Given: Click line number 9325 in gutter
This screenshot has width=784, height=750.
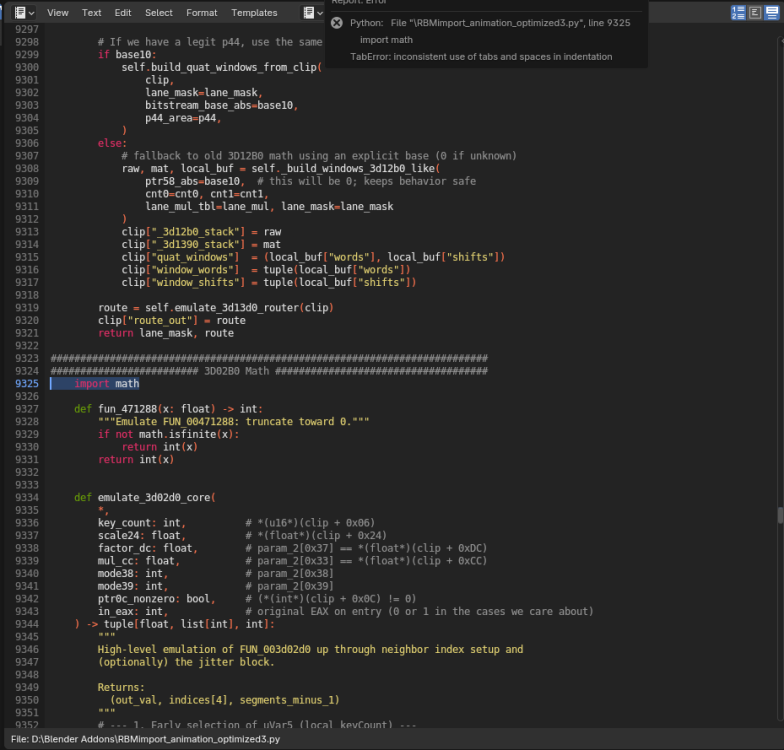Looking at the screenshot, I should [26, 384].
